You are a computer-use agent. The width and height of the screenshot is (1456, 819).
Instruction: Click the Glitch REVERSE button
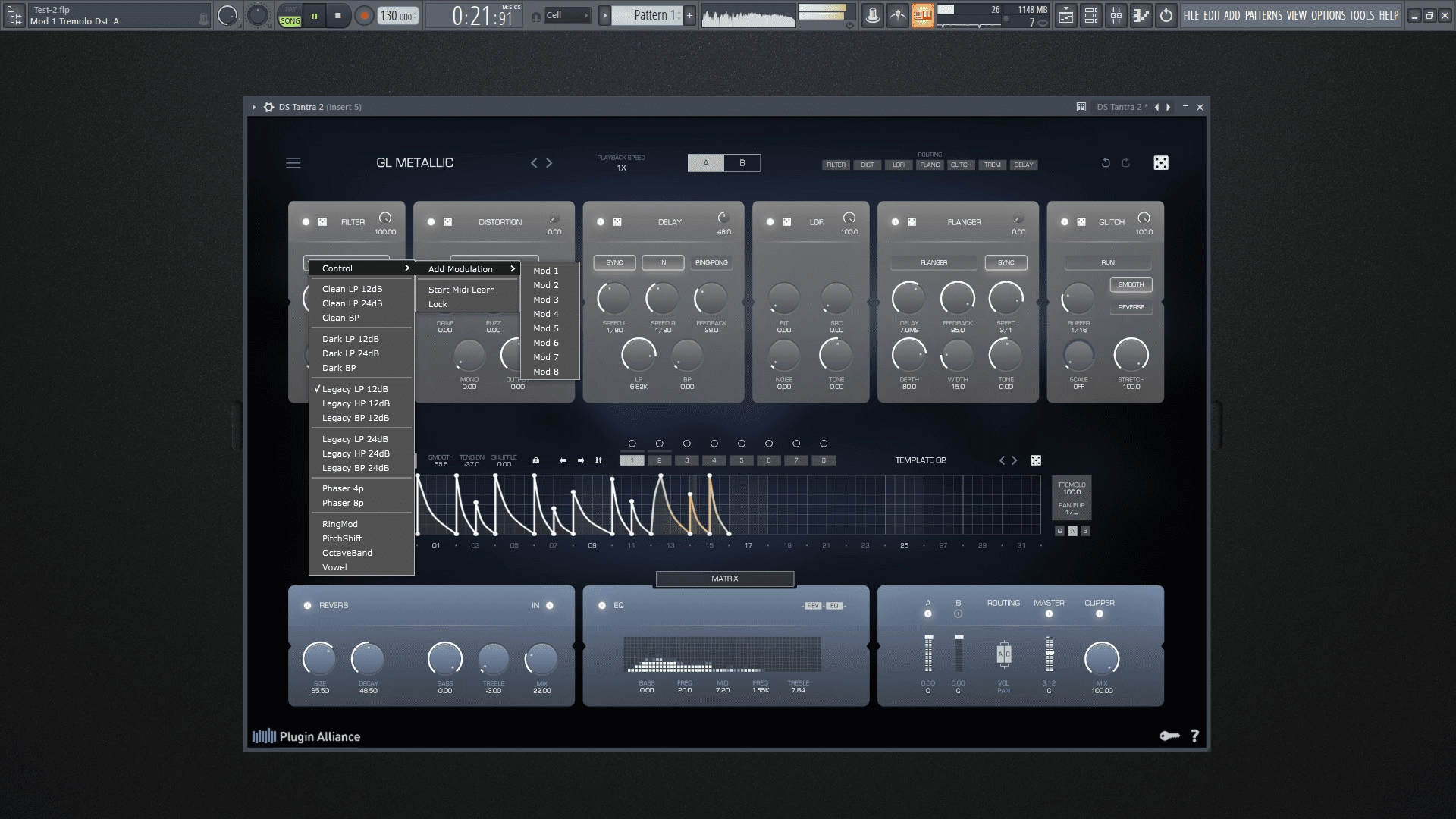[1131, 307]
